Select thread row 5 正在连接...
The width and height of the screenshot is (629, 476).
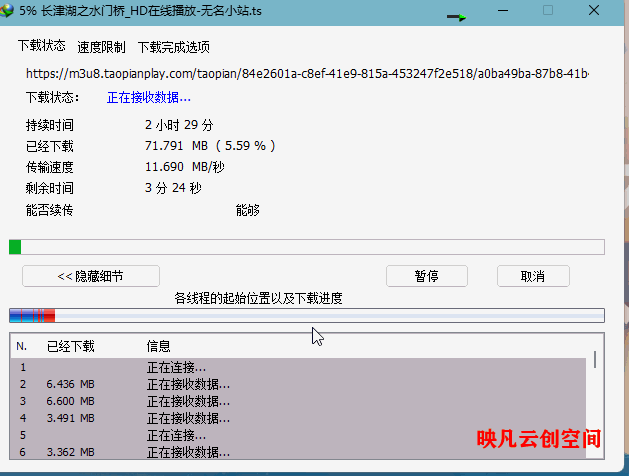click(298, 435)
